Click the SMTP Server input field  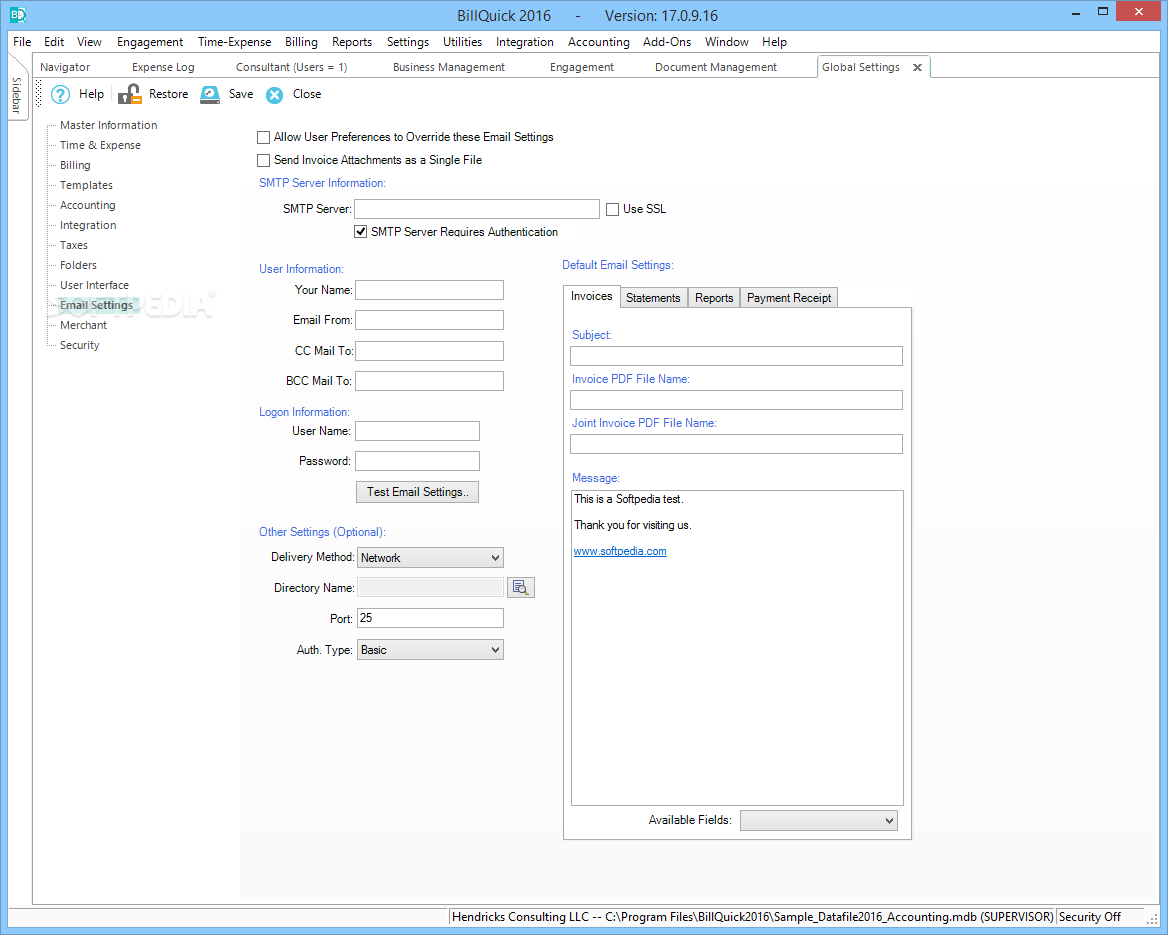pos(477,209)
